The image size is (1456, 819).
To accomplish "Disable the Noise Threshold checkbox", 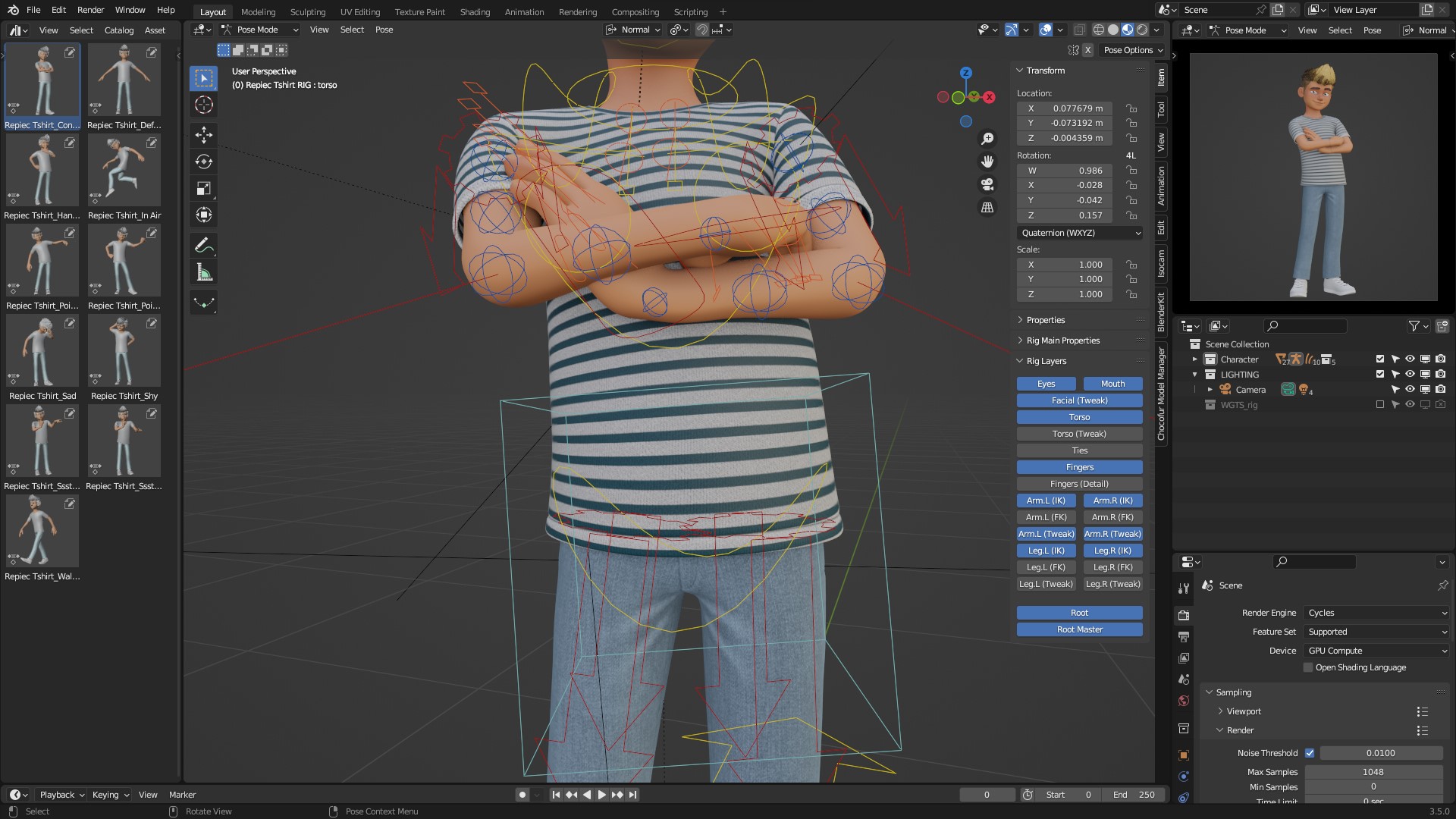I will point(1310,753).
